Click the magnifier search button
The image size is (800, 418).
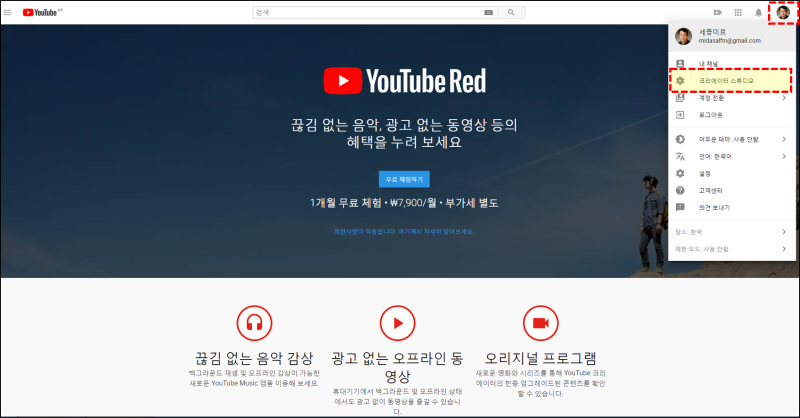coord(511,12)
